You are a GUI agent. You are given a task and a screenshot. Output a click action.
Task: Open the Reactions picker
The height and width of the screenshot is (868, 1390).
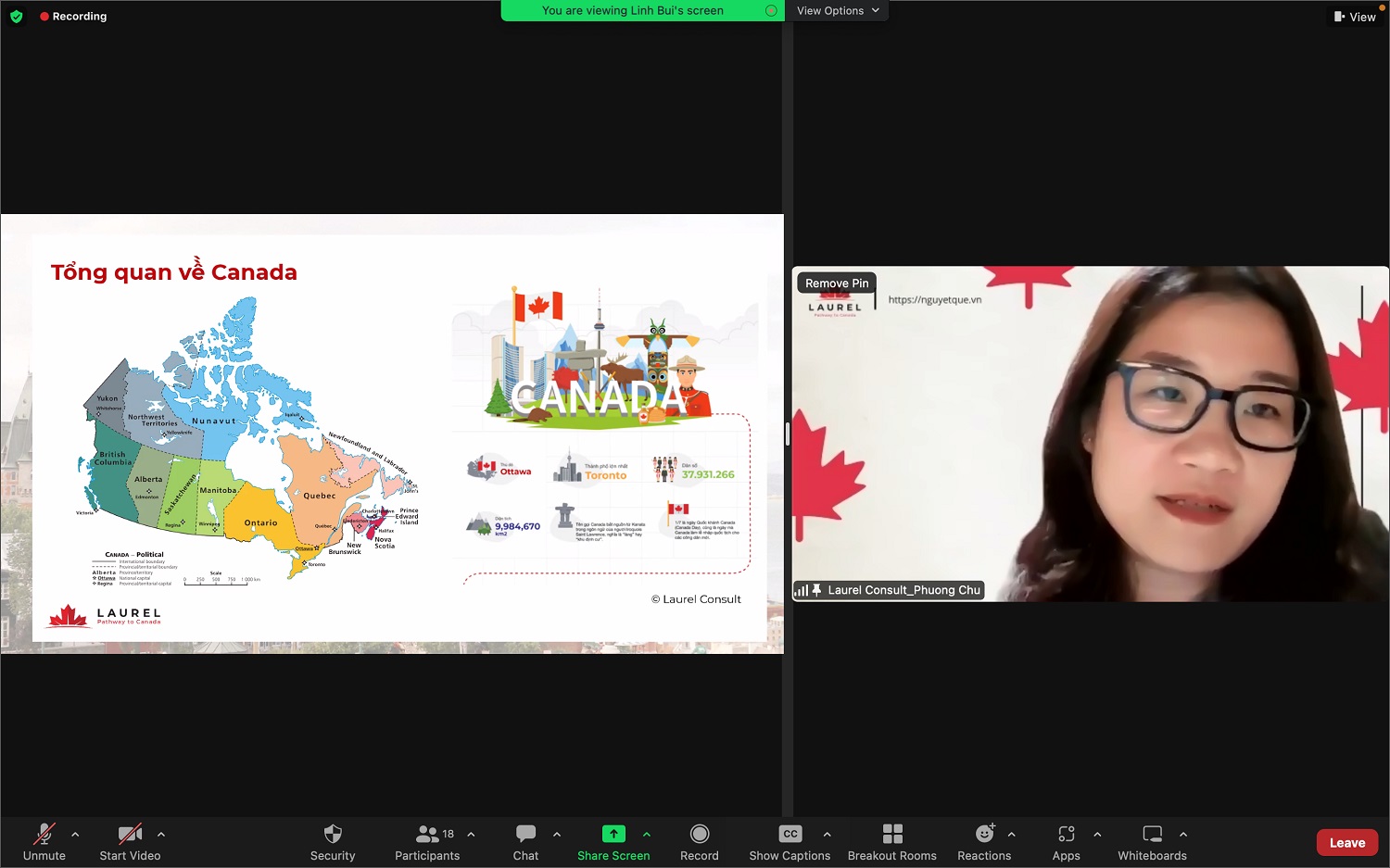pyautogui.click(x=984, y=841)
